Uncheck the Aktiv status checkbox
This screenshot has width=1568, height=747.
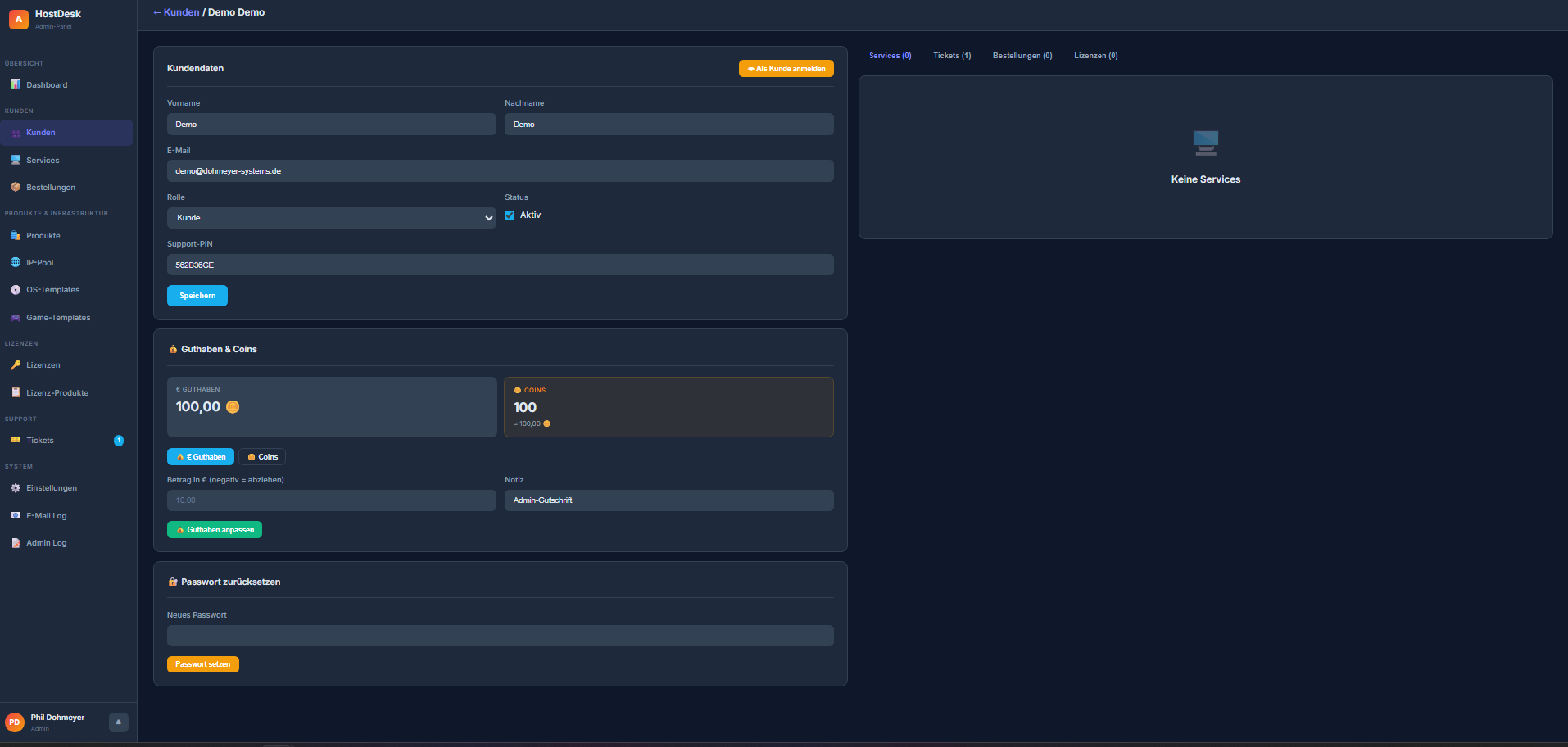(x=510, y=215)
